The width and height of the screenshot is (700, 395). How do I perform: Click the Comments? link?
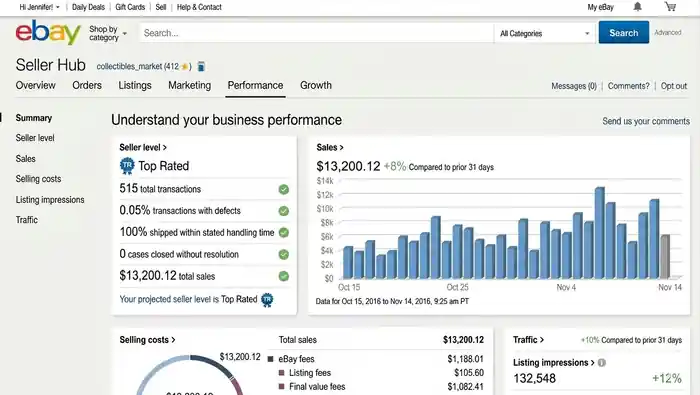click(x=629, y=86)
